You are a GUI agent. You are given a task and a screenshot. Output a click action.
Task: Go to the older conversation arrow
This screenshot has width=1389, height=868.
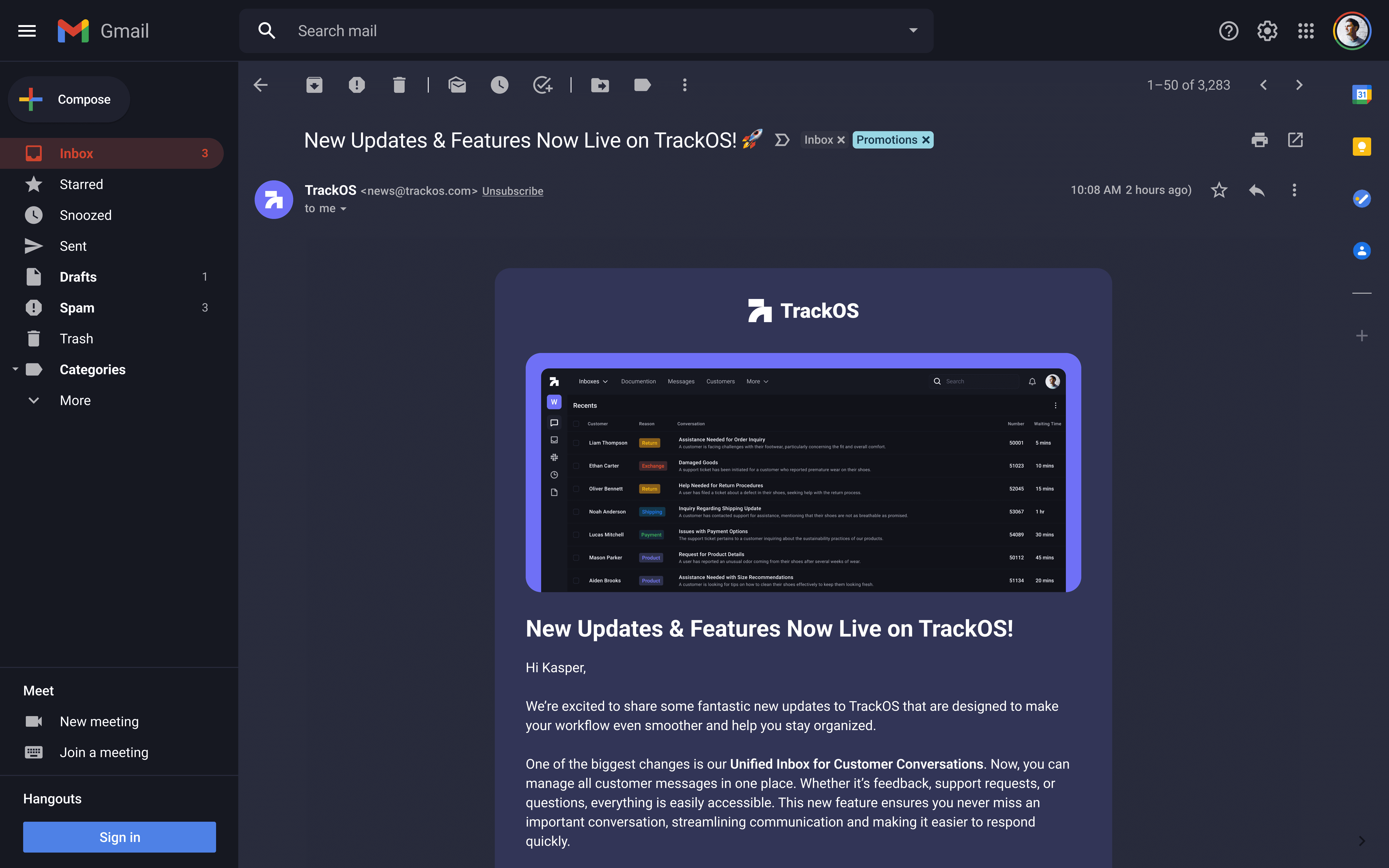click(1300, 85)
